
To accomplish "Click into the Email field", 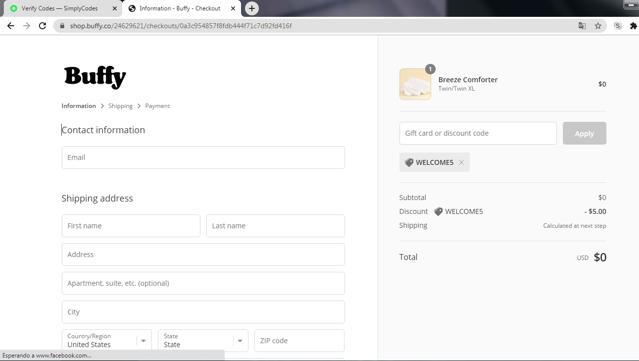I will click(203, 157).
